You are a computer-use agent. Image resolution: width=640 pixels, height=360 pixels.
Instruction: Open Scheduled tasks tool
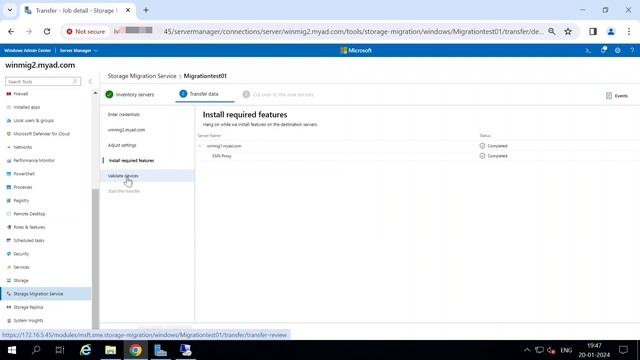coord(29,241)
